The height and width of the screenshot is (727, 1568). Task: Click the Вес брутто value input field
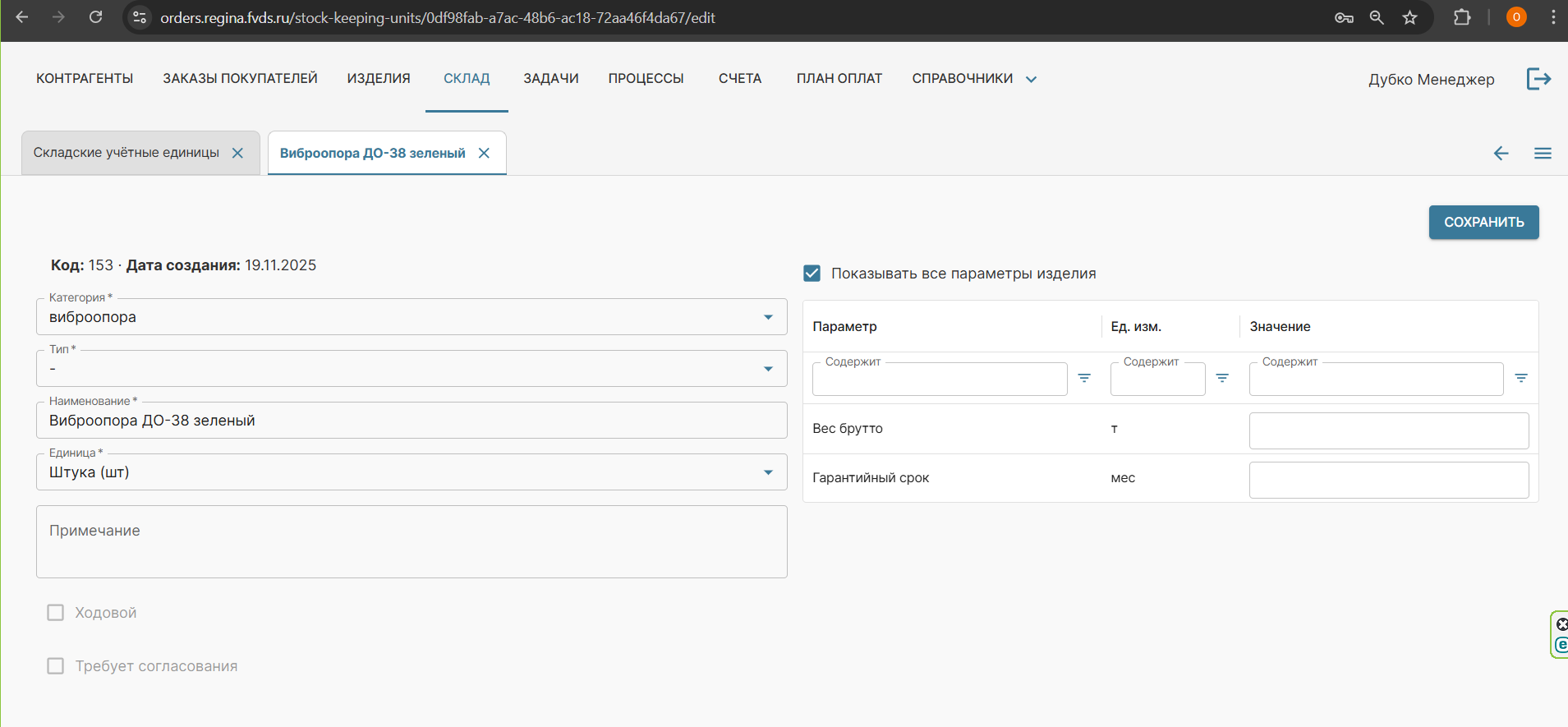tap(1388, 430)
